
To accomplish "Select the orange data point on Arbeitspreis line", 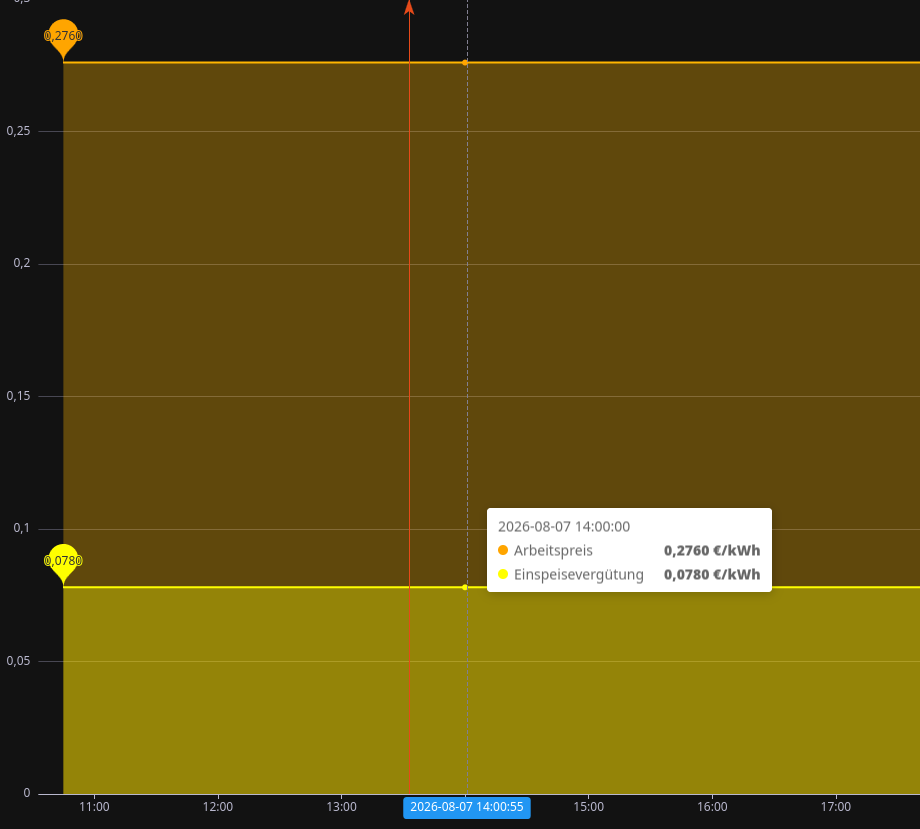I will click(465, 62).
